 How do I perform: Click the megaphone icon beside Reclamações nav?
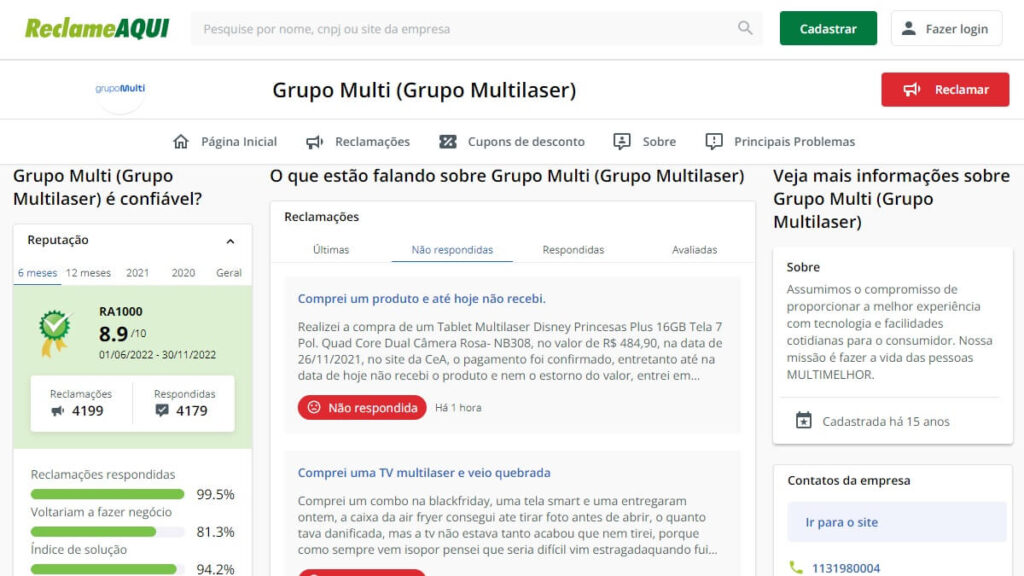click(315, 142)
